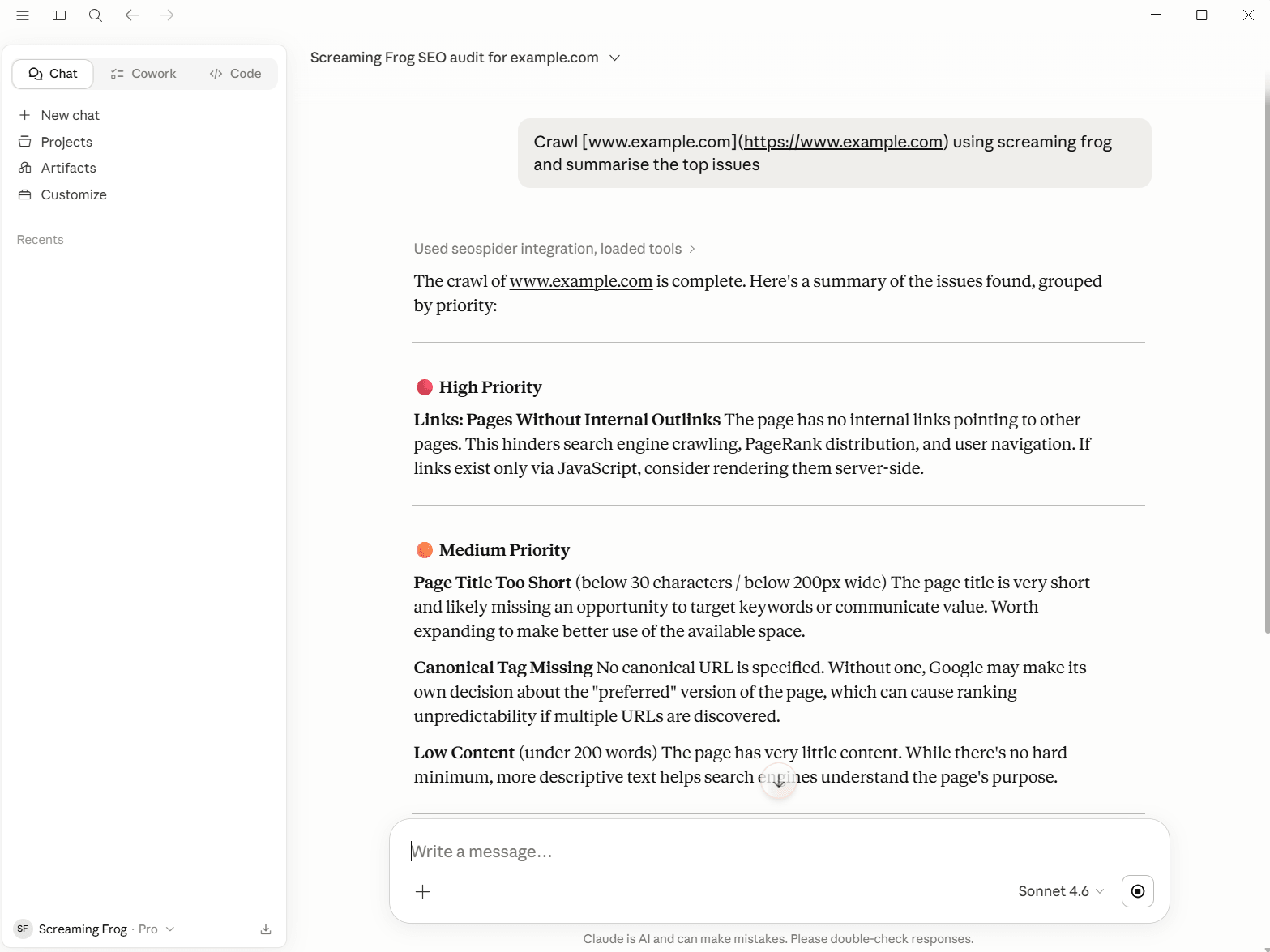Click the 'Page Title Too Short' text
The height and width of the screenshot is (952, 1270).
click(493, 583)
